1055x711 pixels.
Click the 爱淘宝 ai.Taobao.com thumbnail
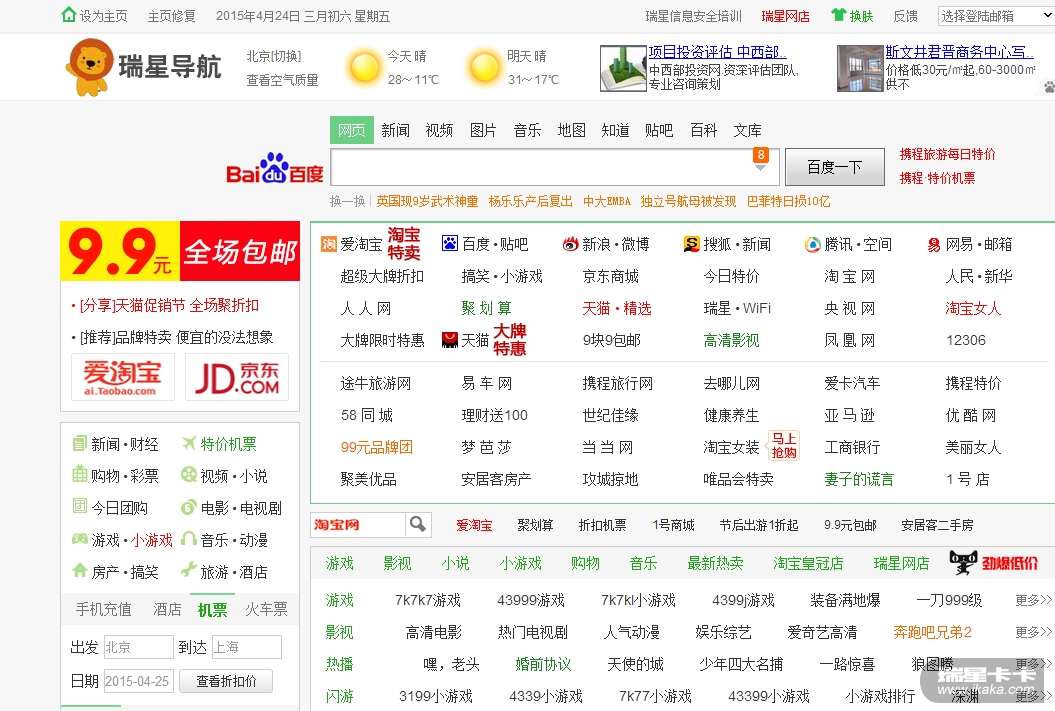tap(122, 377)
